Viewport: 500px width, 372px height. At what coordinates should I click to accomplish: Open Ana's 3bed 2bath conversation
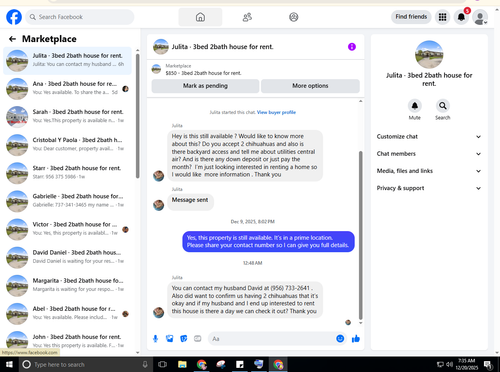point(67,88)
